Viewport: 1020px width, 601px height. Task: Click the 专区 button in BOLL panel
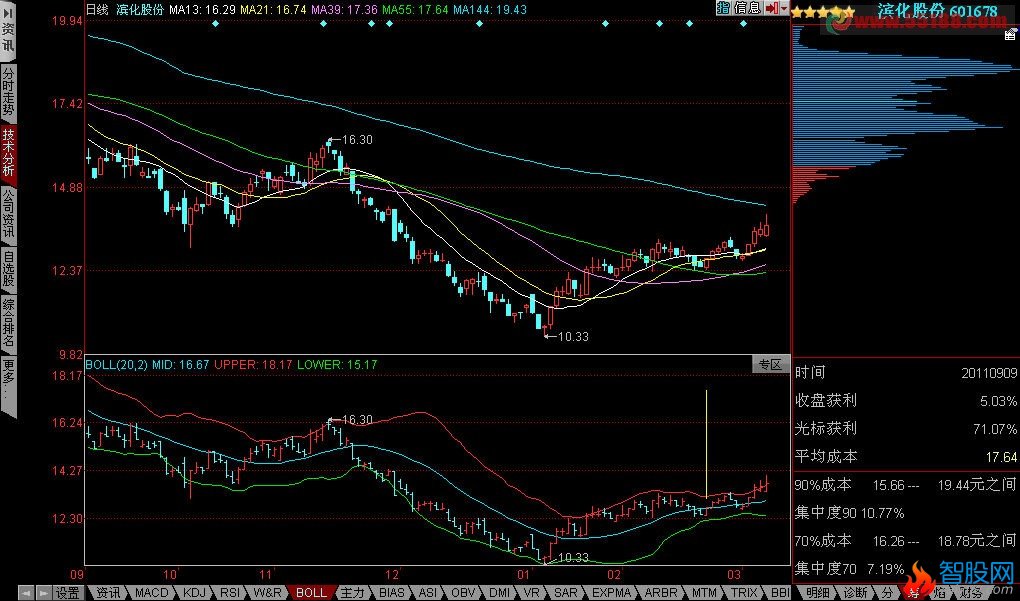(770, 364)
